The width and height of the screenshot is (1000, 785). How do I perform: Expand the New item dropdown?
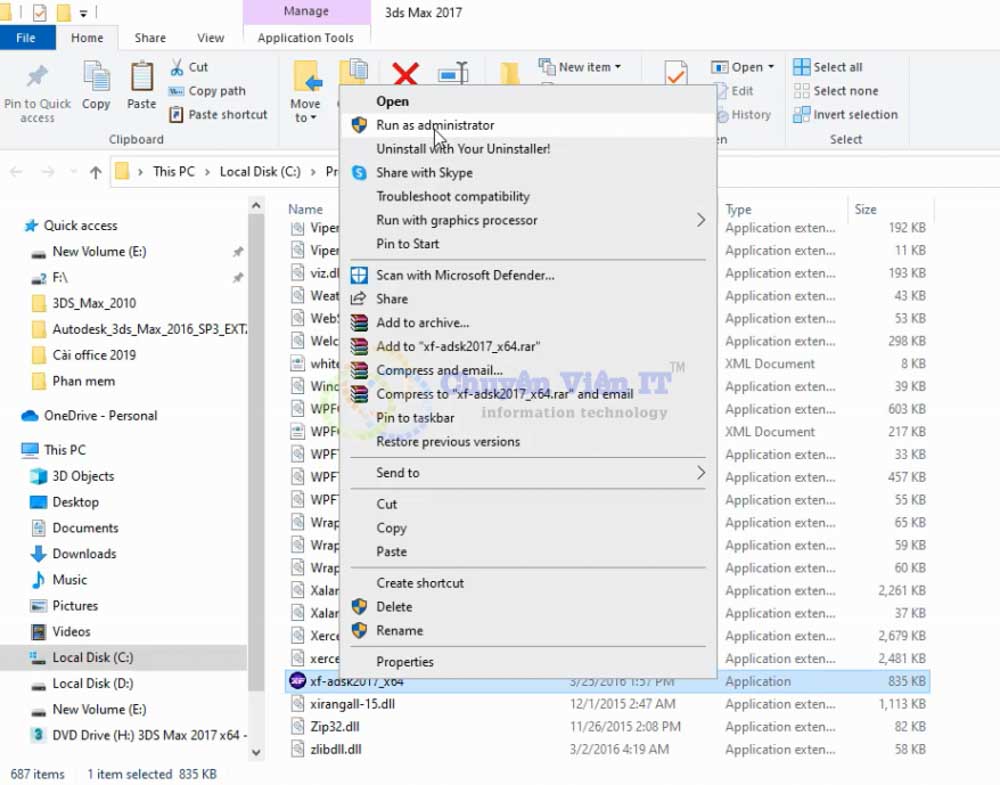click(x=618, y=67)
